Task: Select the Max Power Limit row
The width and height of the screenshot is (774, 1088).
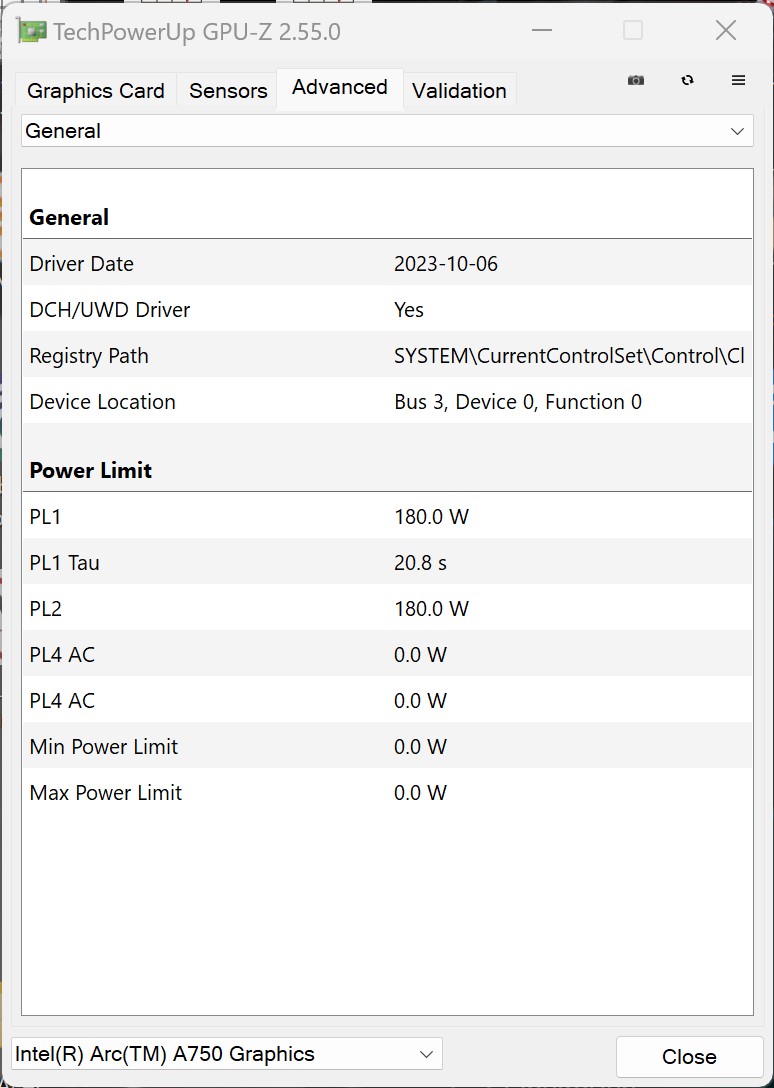Action: pos(387,793)
